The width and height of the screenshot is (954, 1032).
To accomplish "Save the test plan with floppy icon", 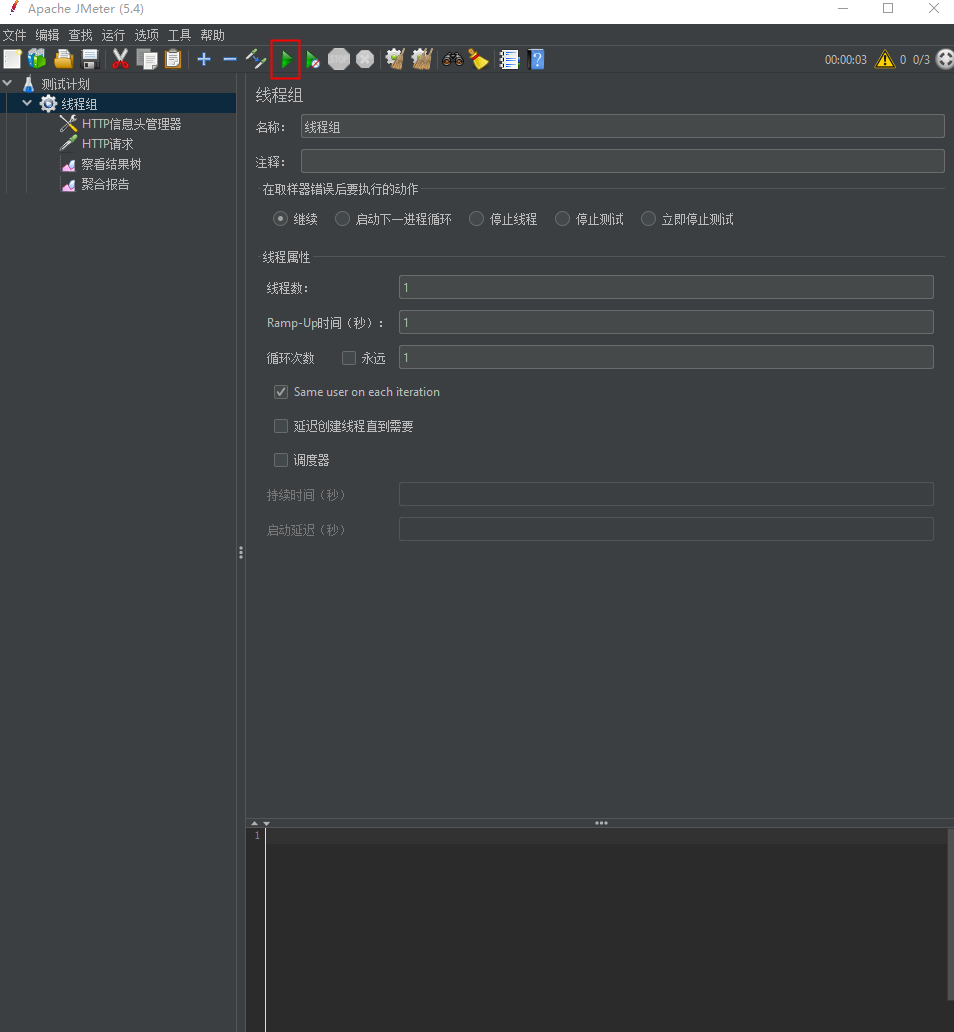I will (x=90, y=59).
